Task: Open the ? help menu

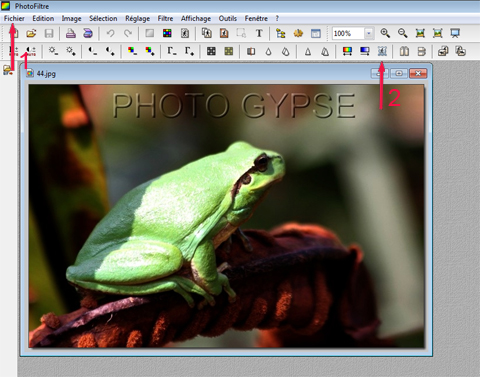Action: [277, 18]
